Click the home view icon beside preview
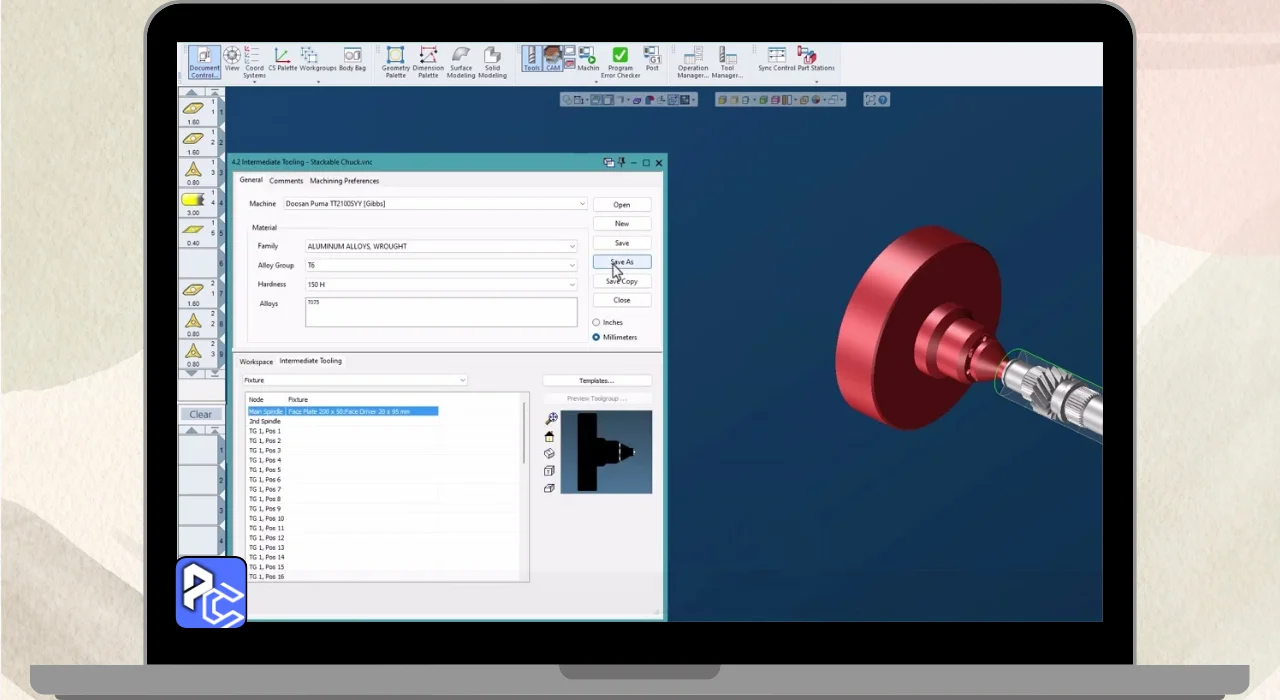This screenshot has height=700, width=1280. 549,436
